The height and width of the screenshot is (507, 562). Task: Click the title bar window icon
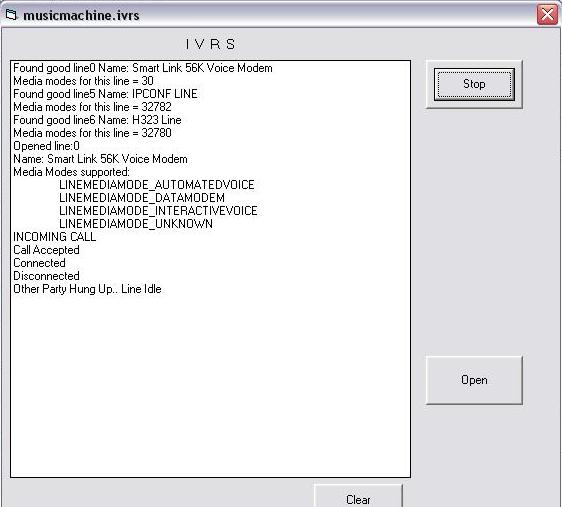[11, 15]
